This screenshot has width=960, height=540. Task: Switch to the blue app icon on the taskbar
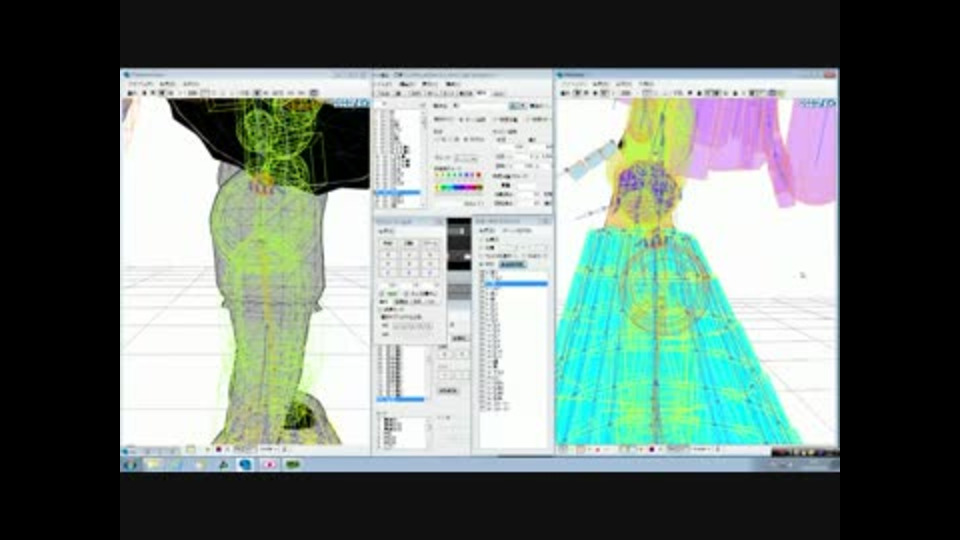[x=245, y=465]
